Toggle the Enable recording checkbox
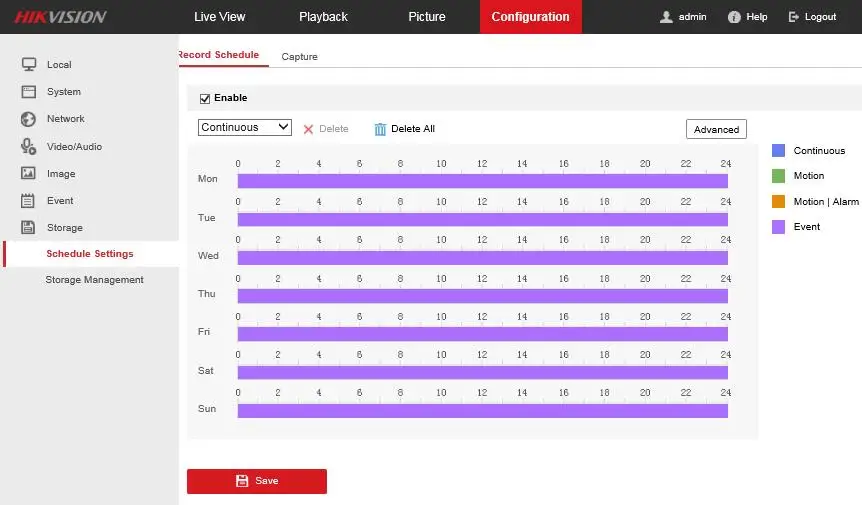The height and width of the screenshot is (505, 862). point(205,98)
